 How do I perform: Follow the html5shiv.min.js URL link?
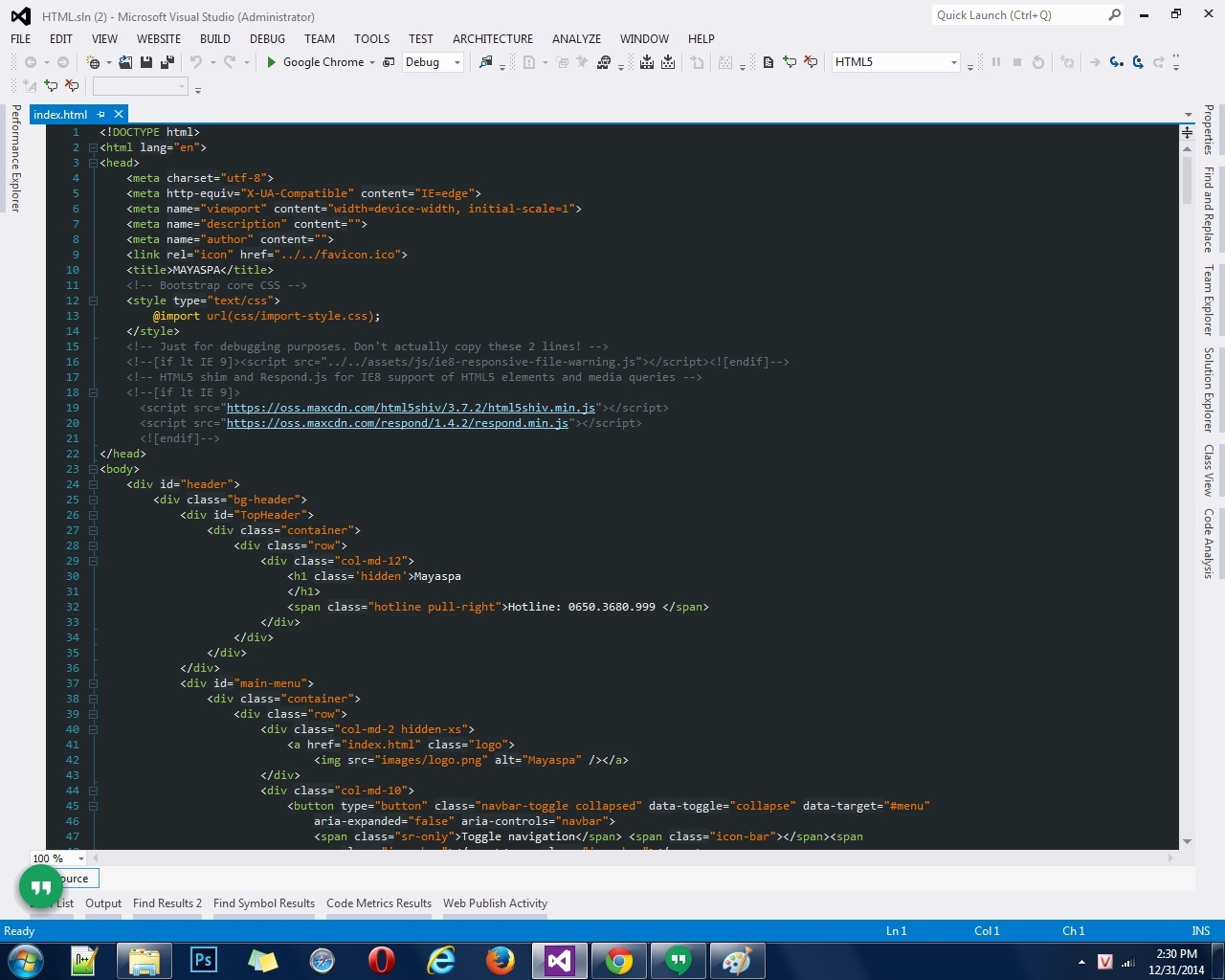pos(411,408)
